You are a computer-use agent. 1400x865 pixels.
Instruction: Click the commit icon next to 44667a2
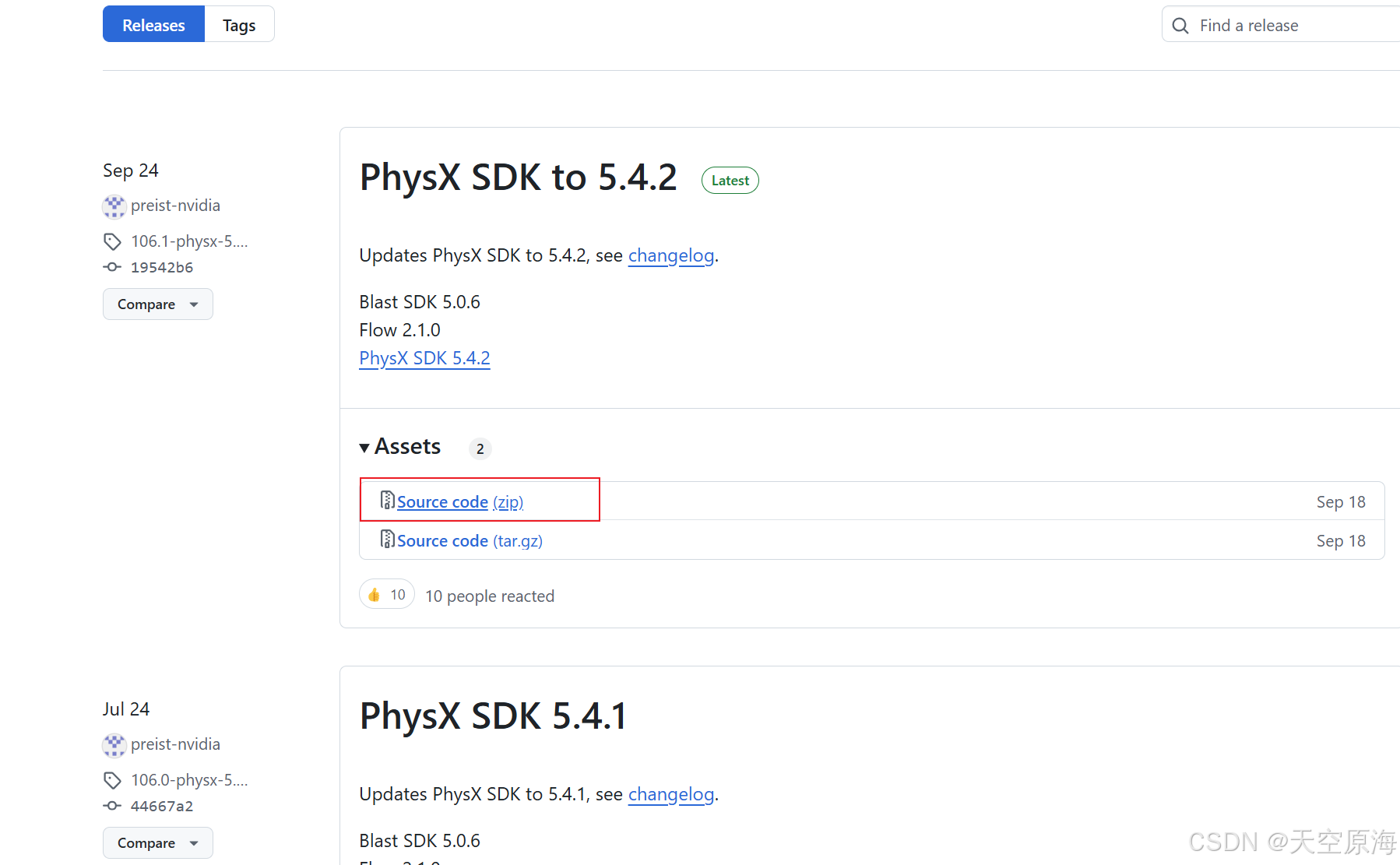click(112, 806)
